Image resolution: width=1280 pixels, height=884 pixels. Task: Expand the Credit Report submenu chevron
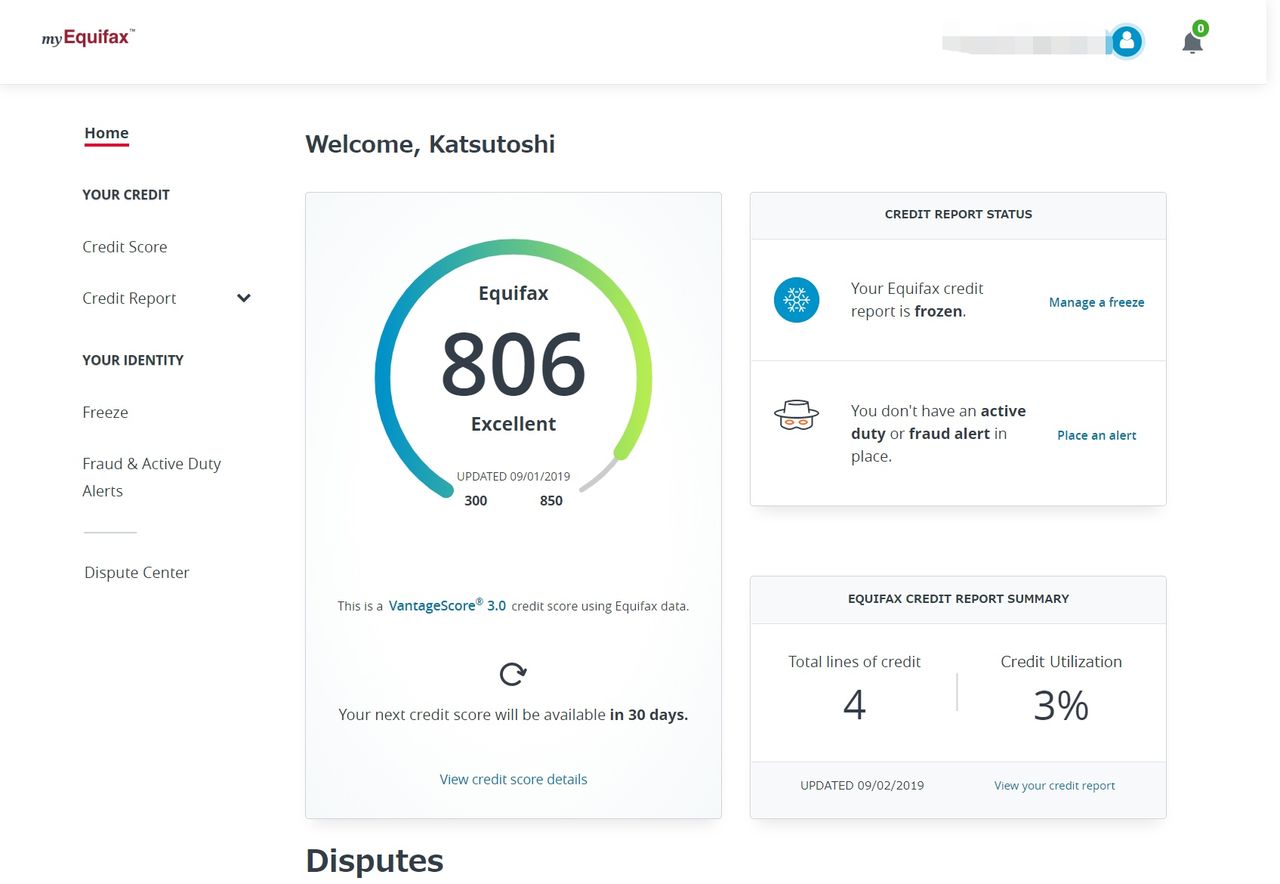(244, 298)
